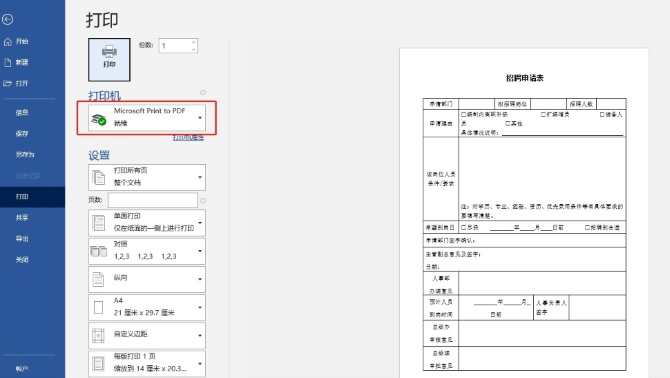
Task: Click the new document icon next to 新建
Action: click(8, 62)
